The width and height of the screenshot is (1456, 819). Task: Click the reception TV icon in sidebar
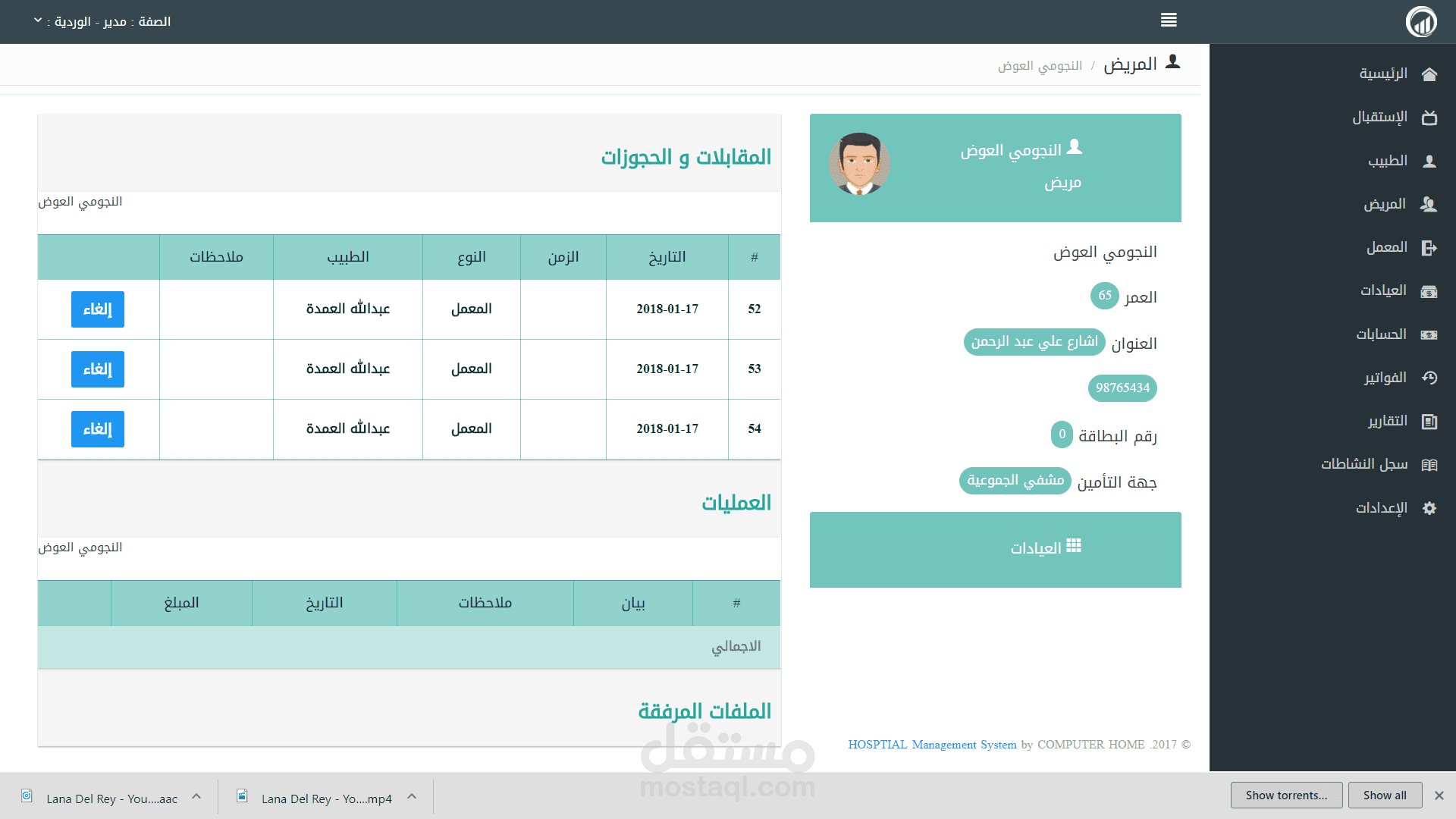click(x=1429, y=118)
